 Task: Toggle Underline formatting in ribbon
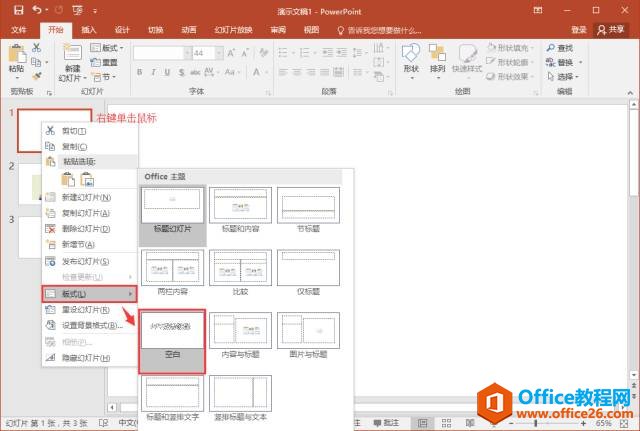[x=167, y=72]
